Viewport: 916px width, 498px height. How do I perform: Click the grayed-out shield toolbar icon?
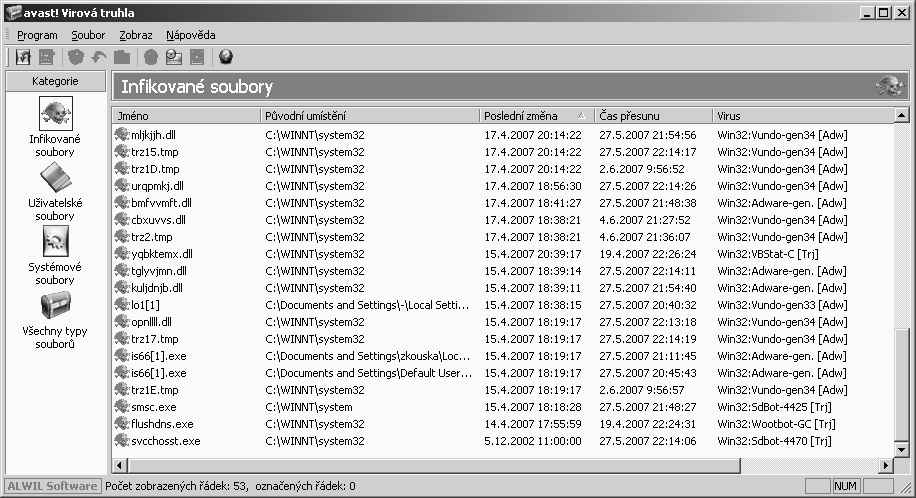pyautogui.click(x=76, y=57)
